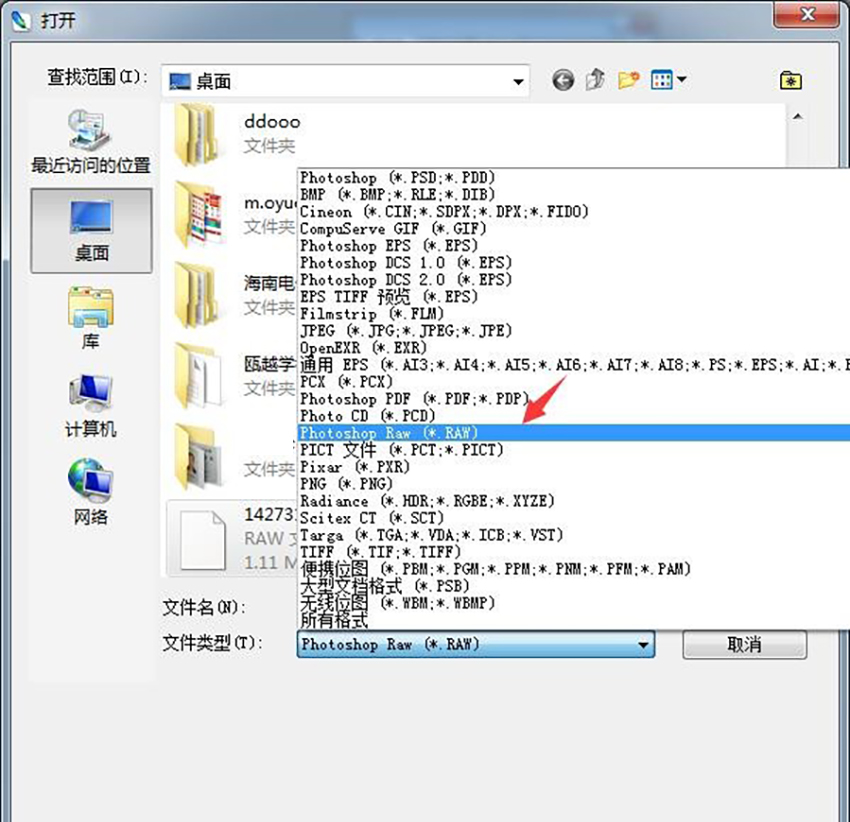Choose Filmstrip (*.FLM) format
This screenshot has height=822, width=850.
[574, 313]
